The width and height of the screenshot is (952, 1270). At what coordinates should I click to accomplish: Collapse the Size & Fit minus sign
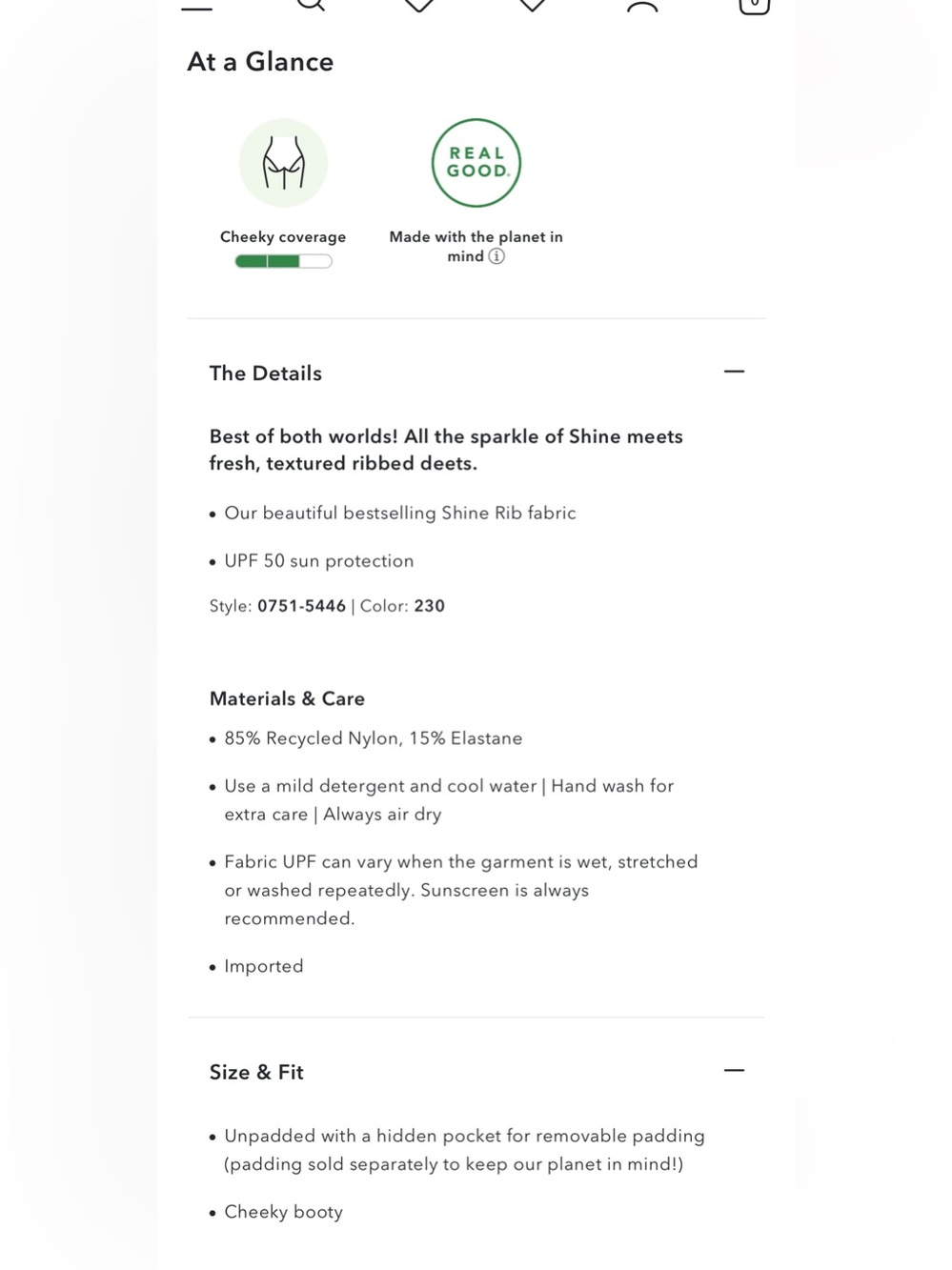click(x=734, y=1070)
